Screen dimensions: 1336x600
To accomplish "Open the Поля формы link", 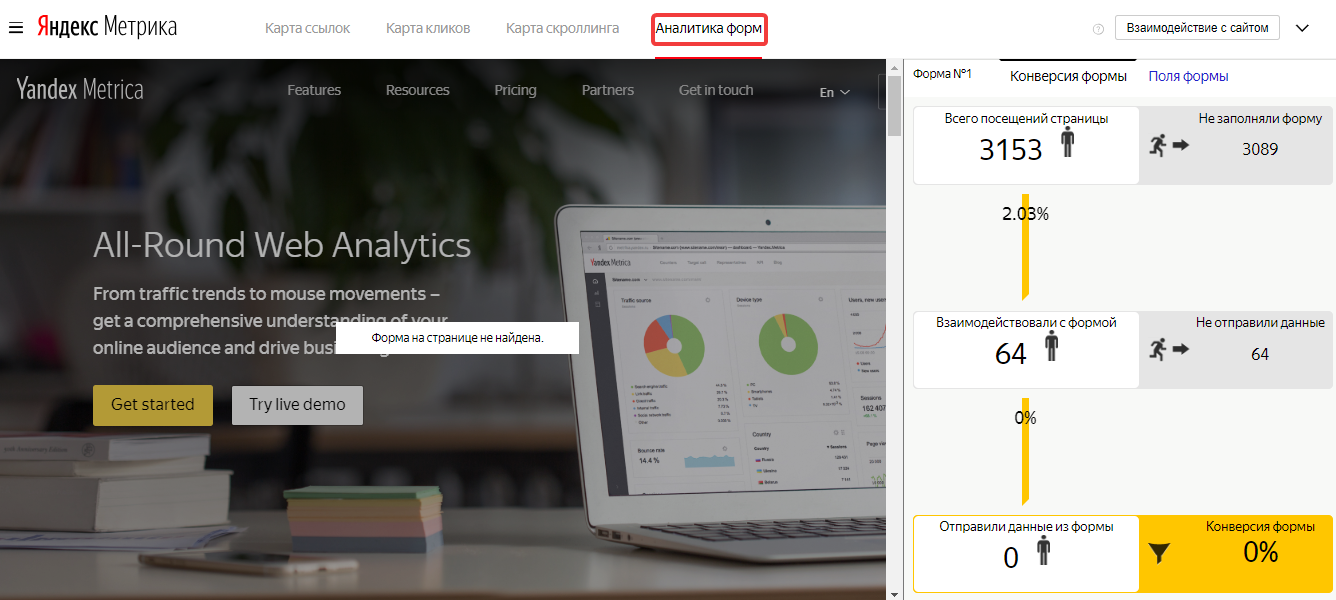I will (x=1188, y=76).
